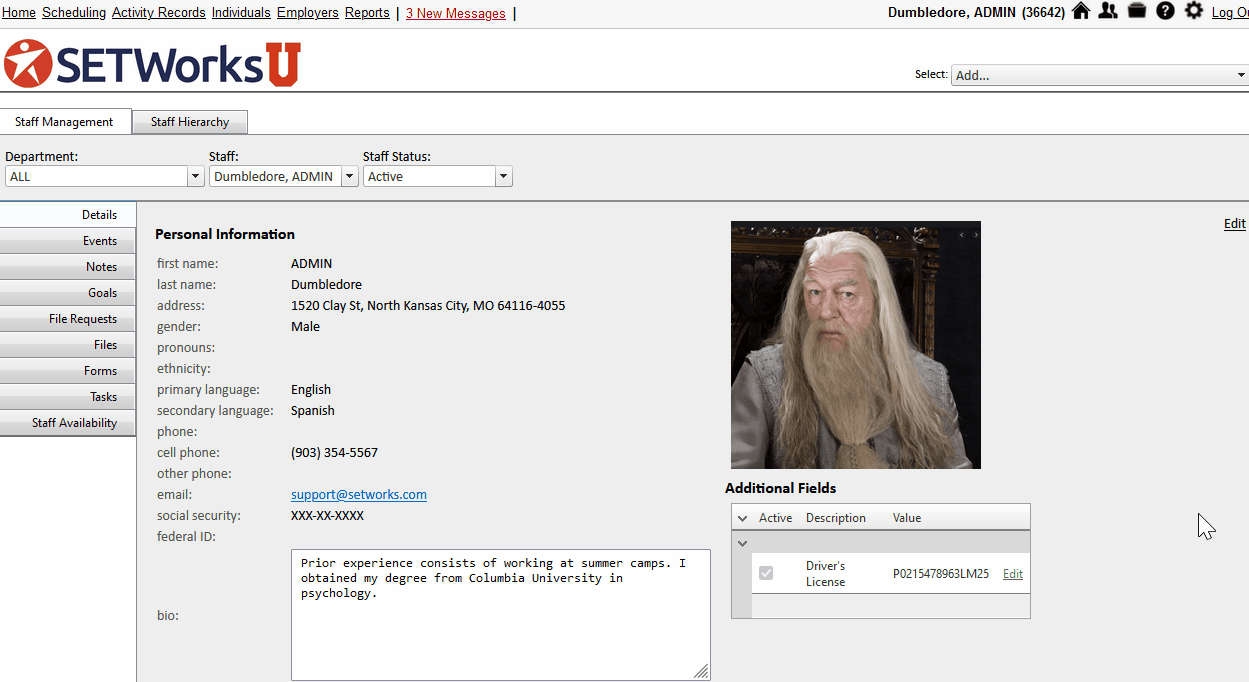Select the File Requests side tab
1249x682 pixels.
click(68, 319)
